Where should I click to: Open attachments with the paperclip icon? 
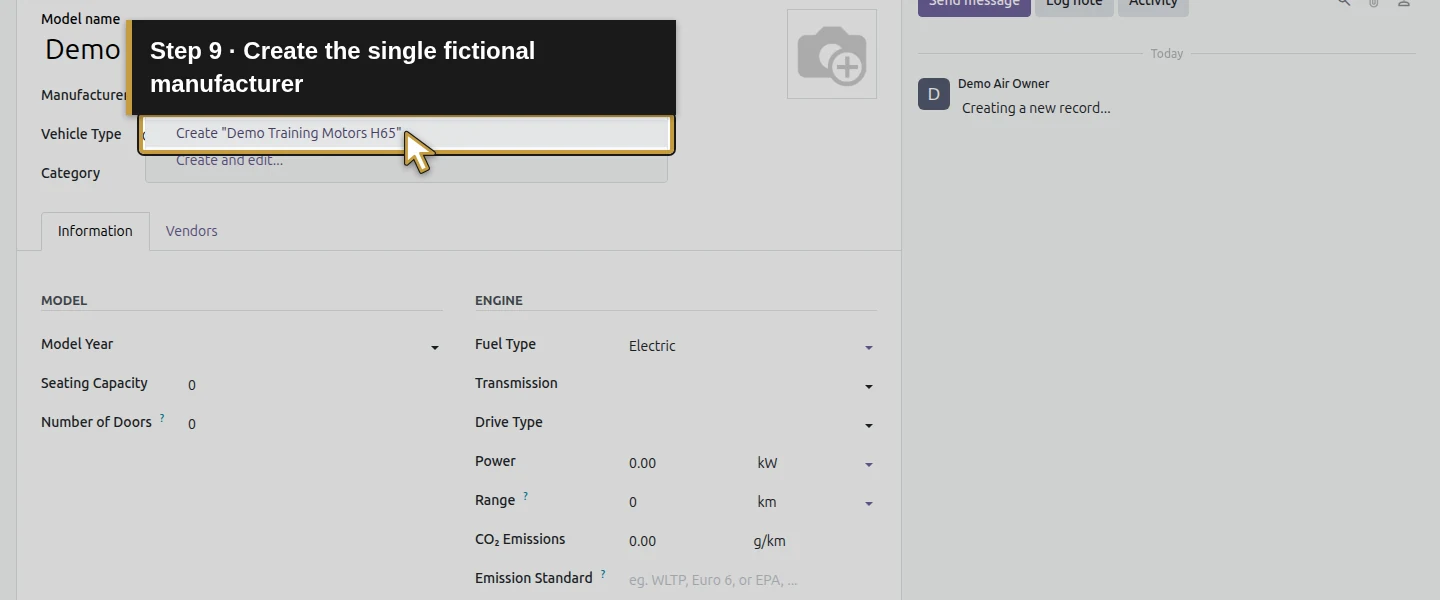pos(1374,3)
